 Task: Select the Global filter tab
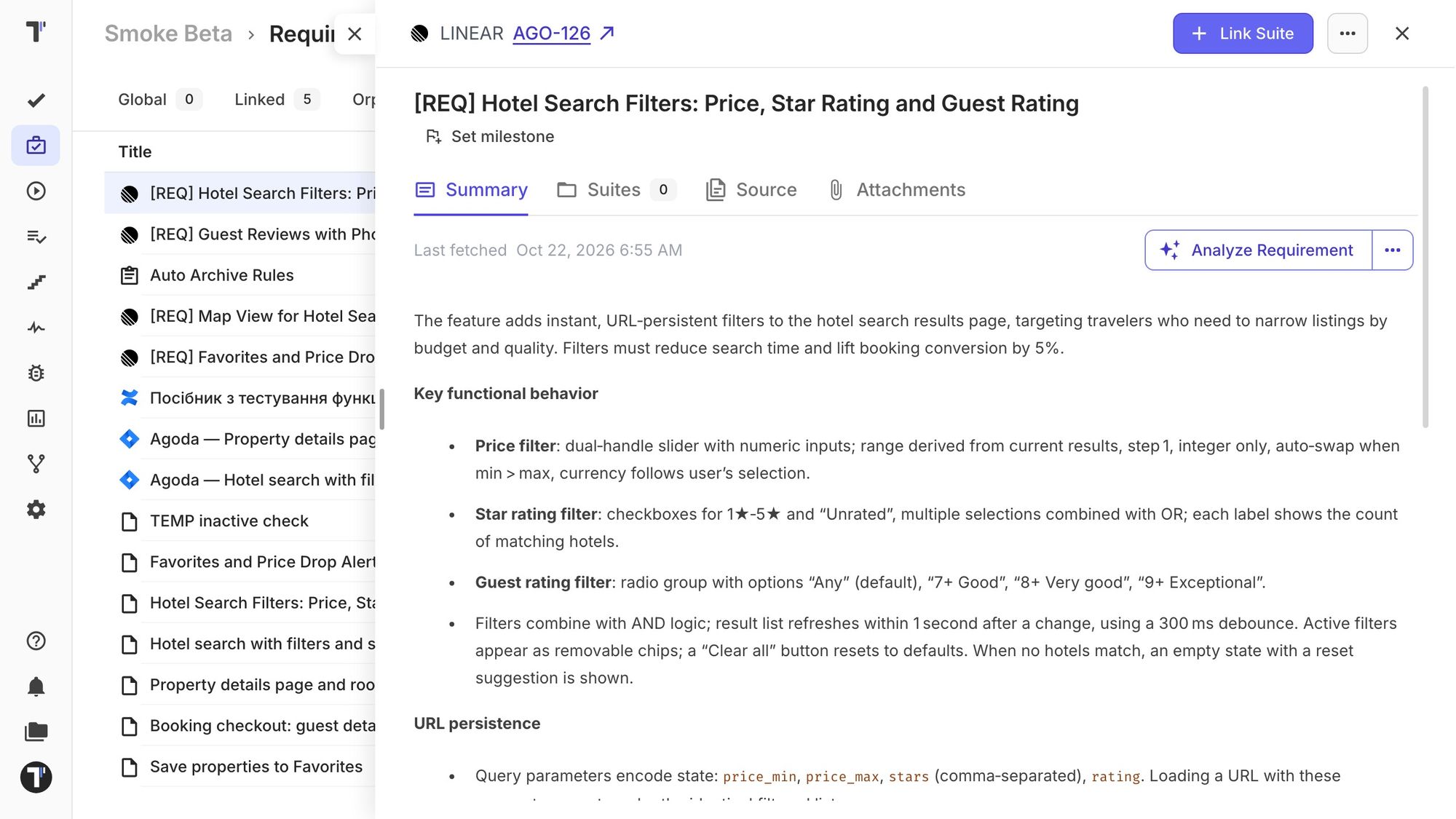click(159, 100)
